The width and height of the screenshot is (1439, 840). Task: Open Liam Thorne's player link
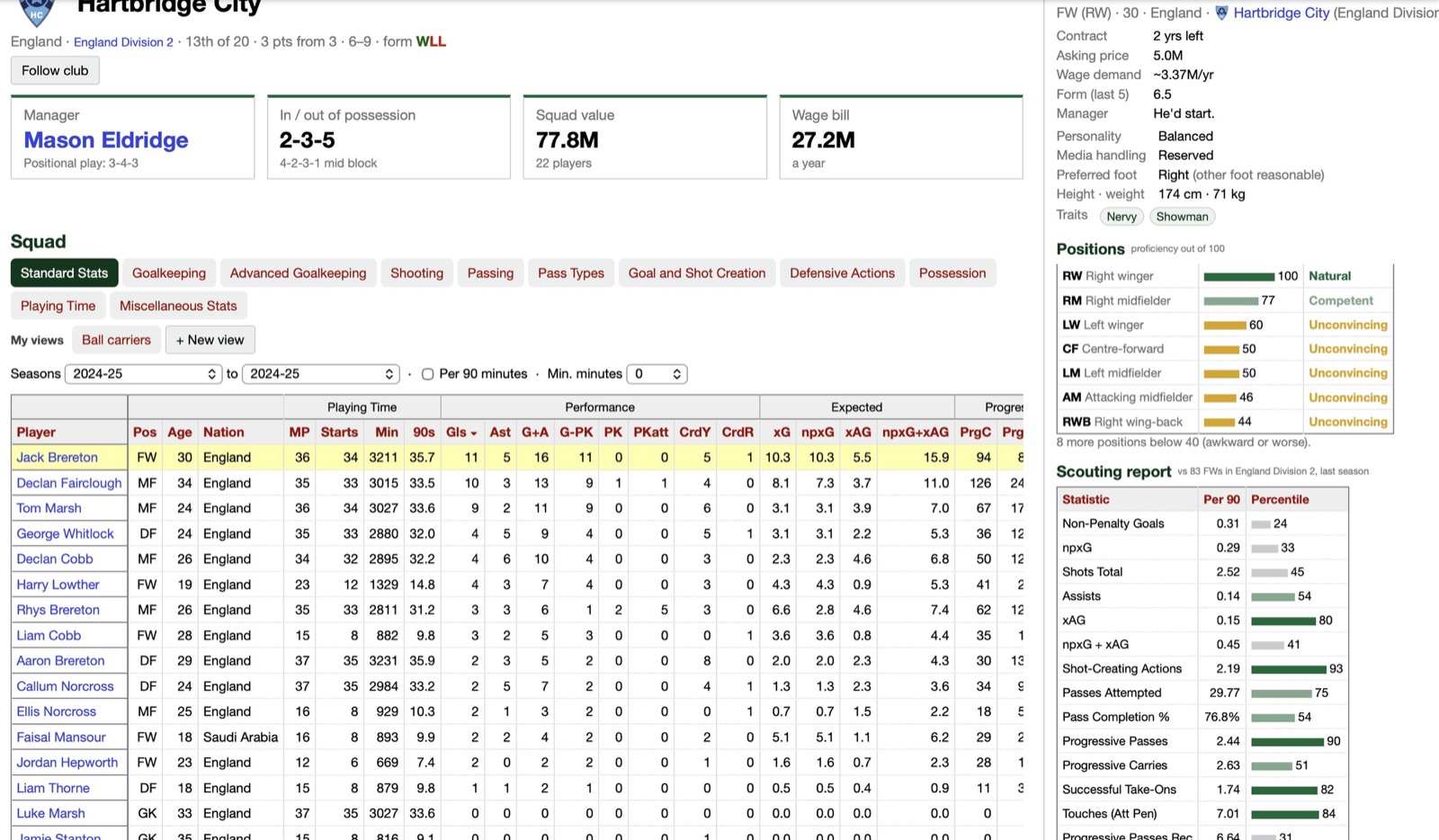coord(53,788)
